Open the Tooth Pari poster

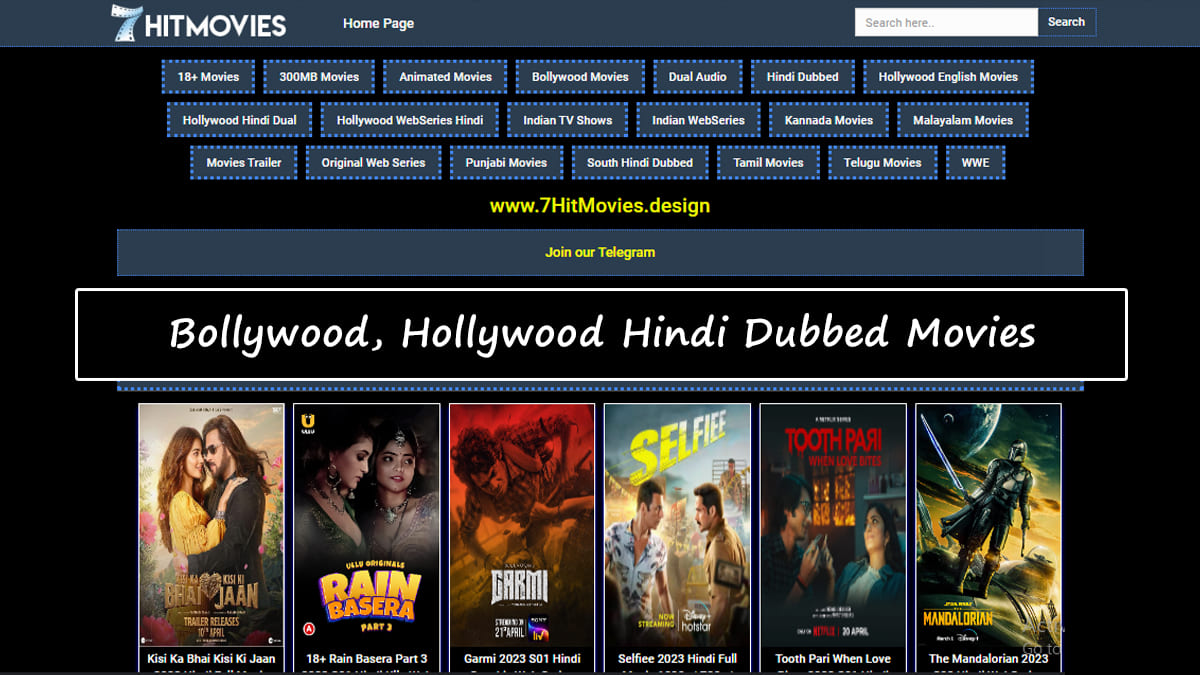point(833,525)
